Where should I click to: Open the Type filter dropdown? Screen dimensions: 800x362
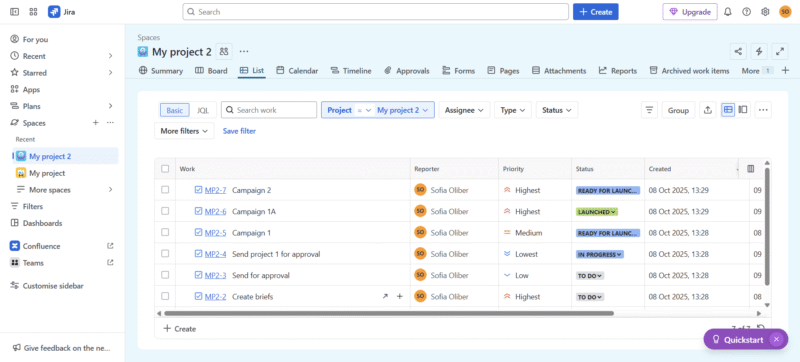click(513, 110)
